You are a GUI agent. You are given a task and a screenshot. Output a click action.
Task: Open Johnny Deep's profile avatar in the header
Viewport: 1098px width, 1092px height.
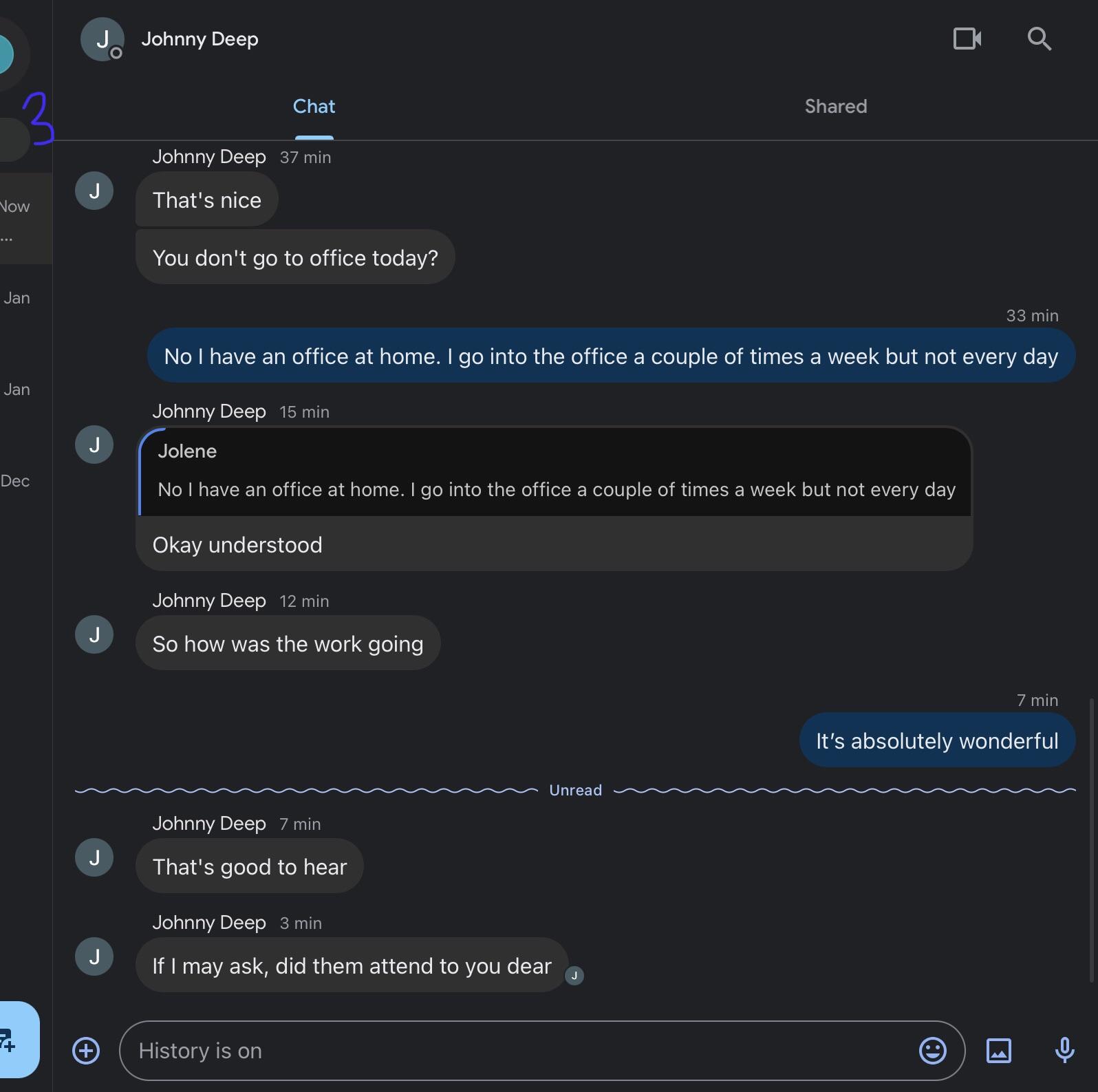pos(102,39)
